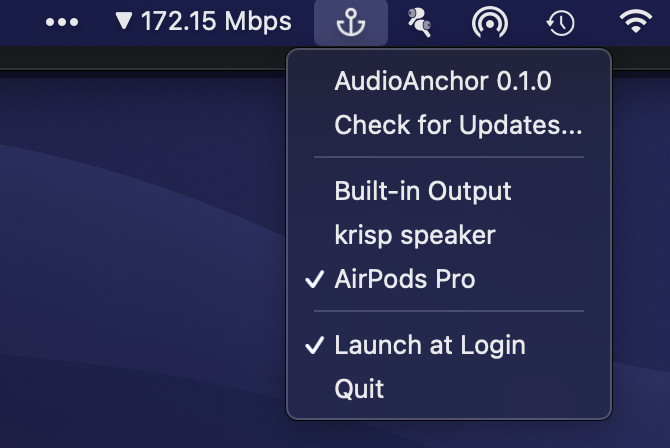Open the Time Machine clock icon
670x448 pixels.
point(560,23)
